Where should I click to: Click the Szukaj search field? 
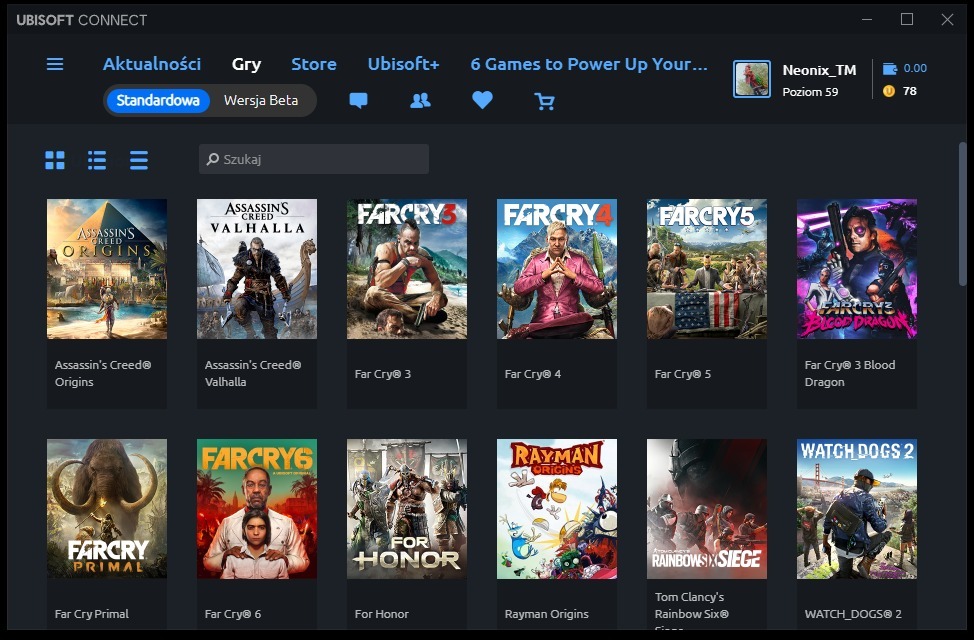(x=314, y=159)
